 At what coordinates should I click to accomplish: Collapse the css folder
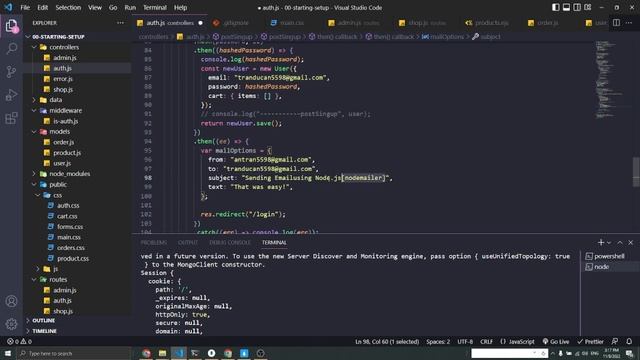[77, 195]
